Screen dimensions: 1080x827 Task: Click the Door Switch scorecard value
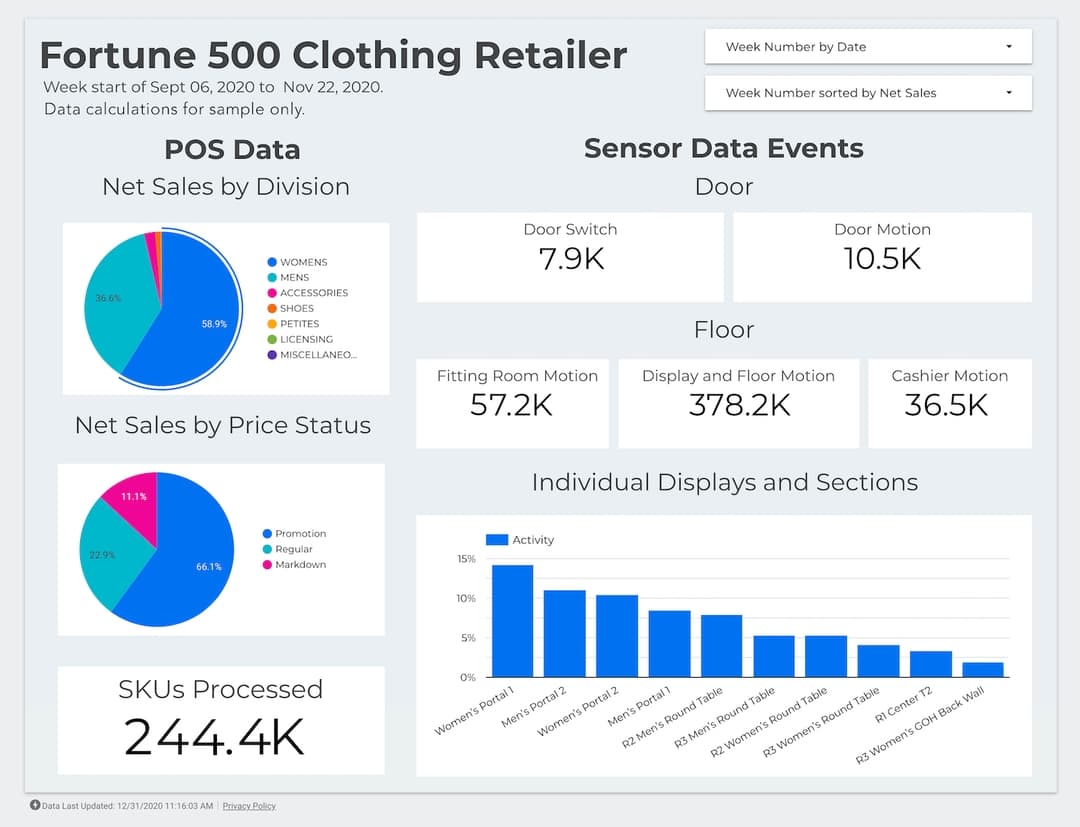(x=570, y=261)
